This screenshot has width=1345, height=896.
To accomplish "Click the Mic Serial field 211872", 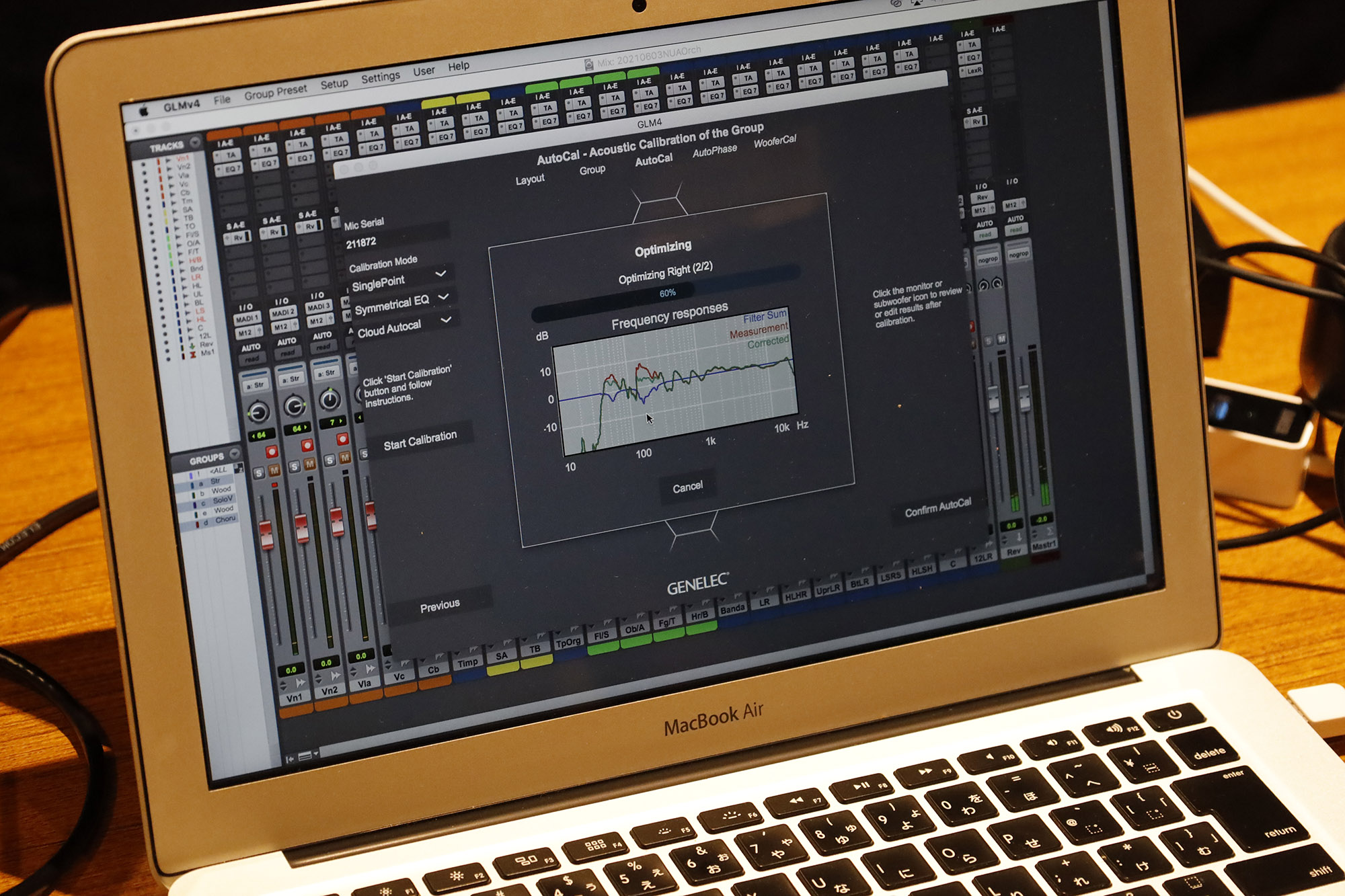I will coord(397,237).
